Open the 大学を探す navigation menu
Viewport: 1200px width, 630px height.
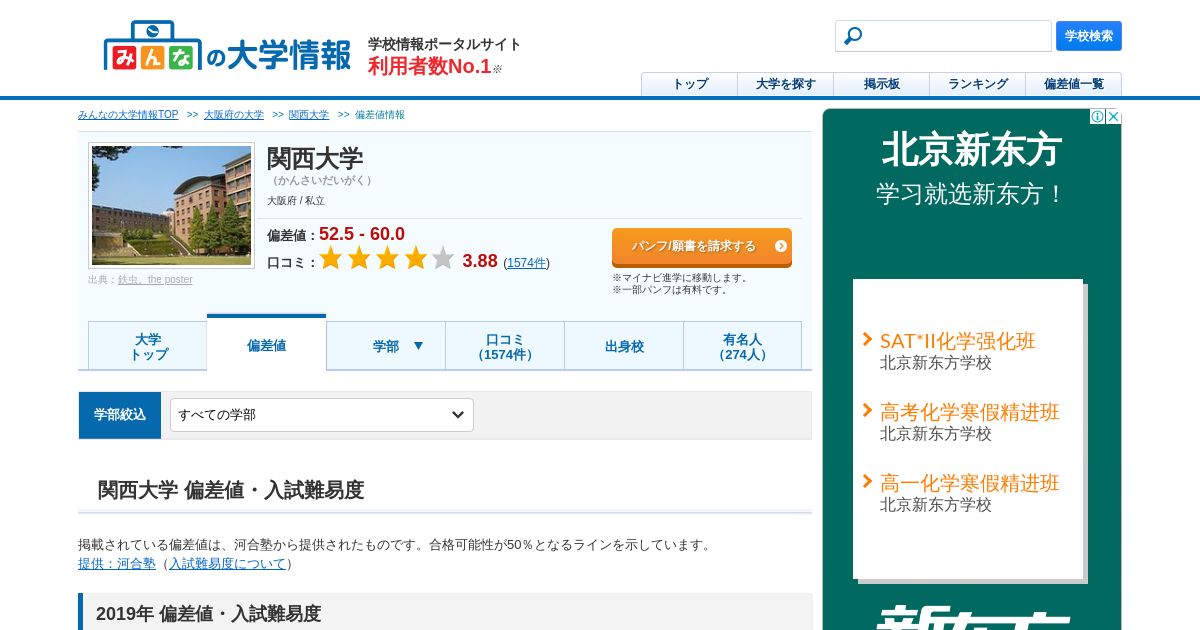click(x=785, y=84)
